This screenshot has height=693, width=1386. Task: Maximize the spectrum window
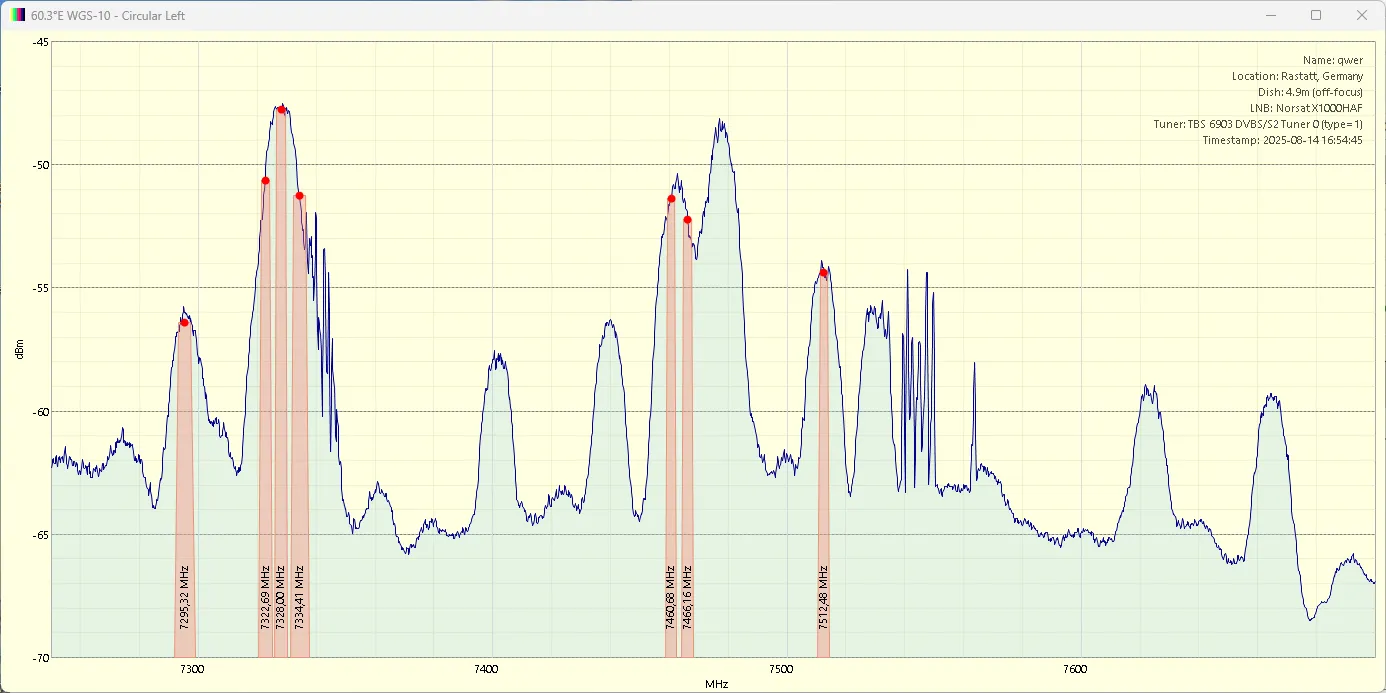click(1316, 15)
